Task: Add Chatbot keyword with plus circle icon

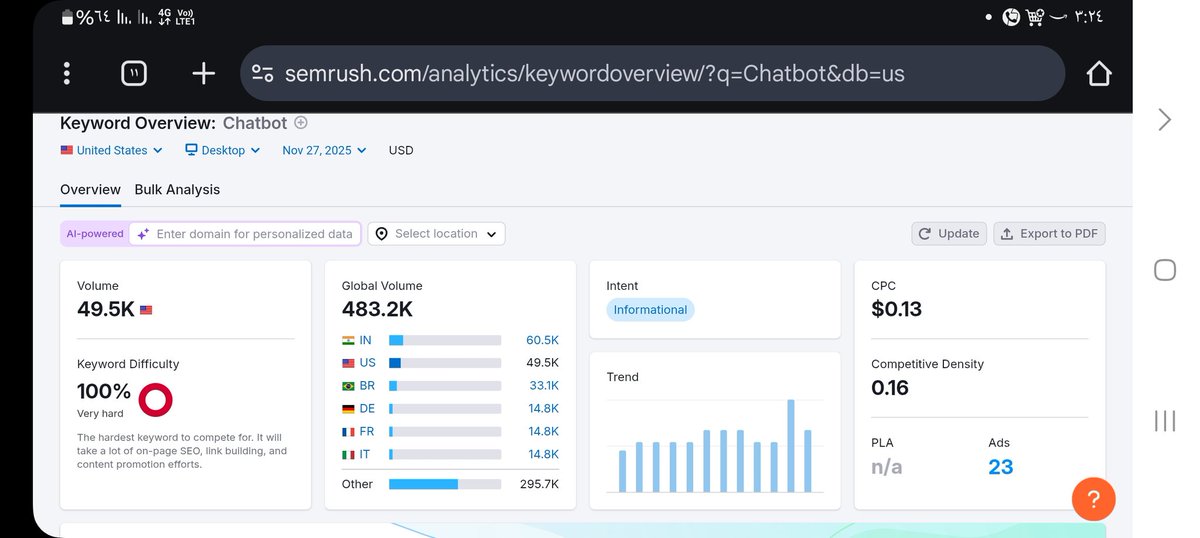Action: [x=301, y=123]
